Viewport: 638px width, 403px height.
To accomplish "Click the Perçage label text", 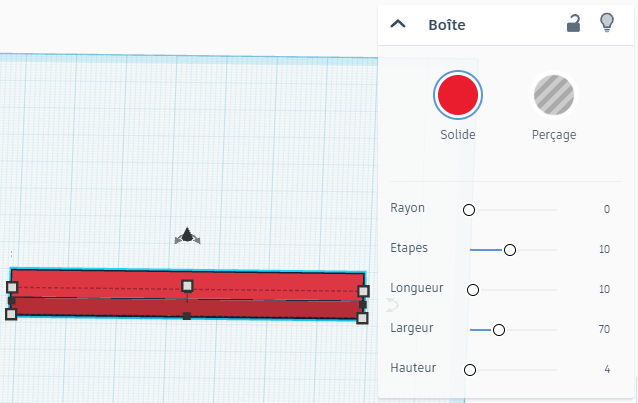I will pyautogui.click(x=553, y=134).
